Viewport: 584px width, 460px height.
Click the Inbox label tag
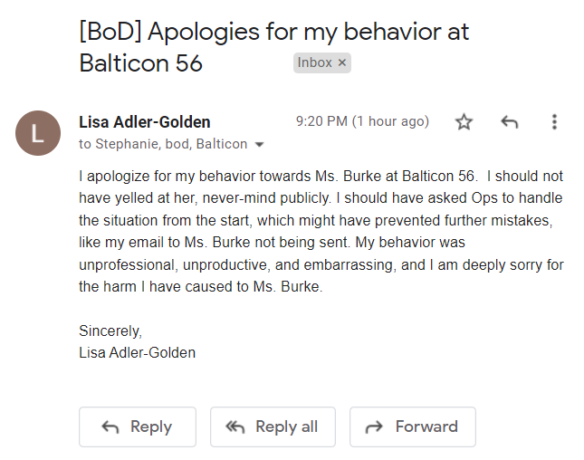pos(322,63)
